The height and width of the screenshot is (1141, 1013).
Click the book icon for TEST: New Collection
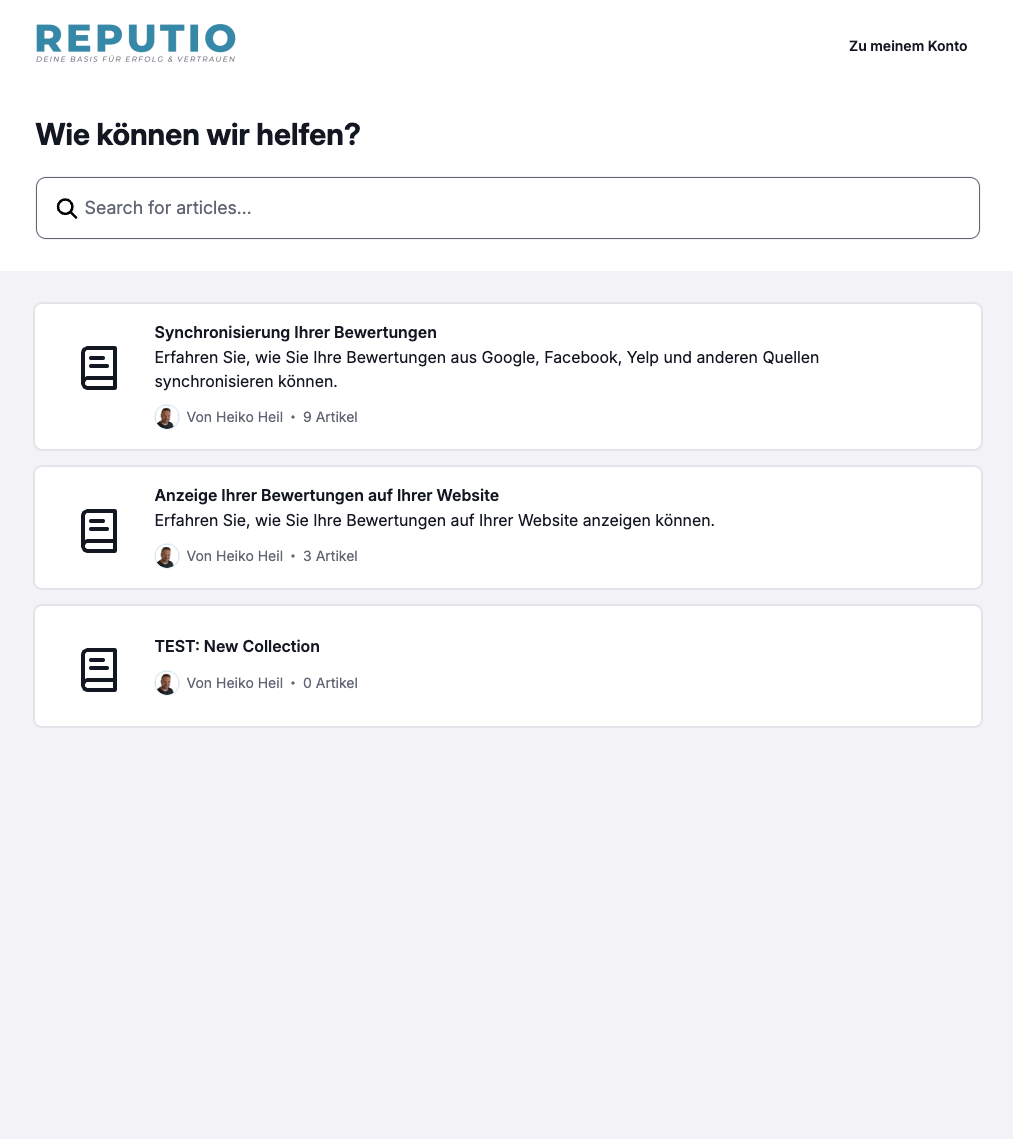pos(99,670)
